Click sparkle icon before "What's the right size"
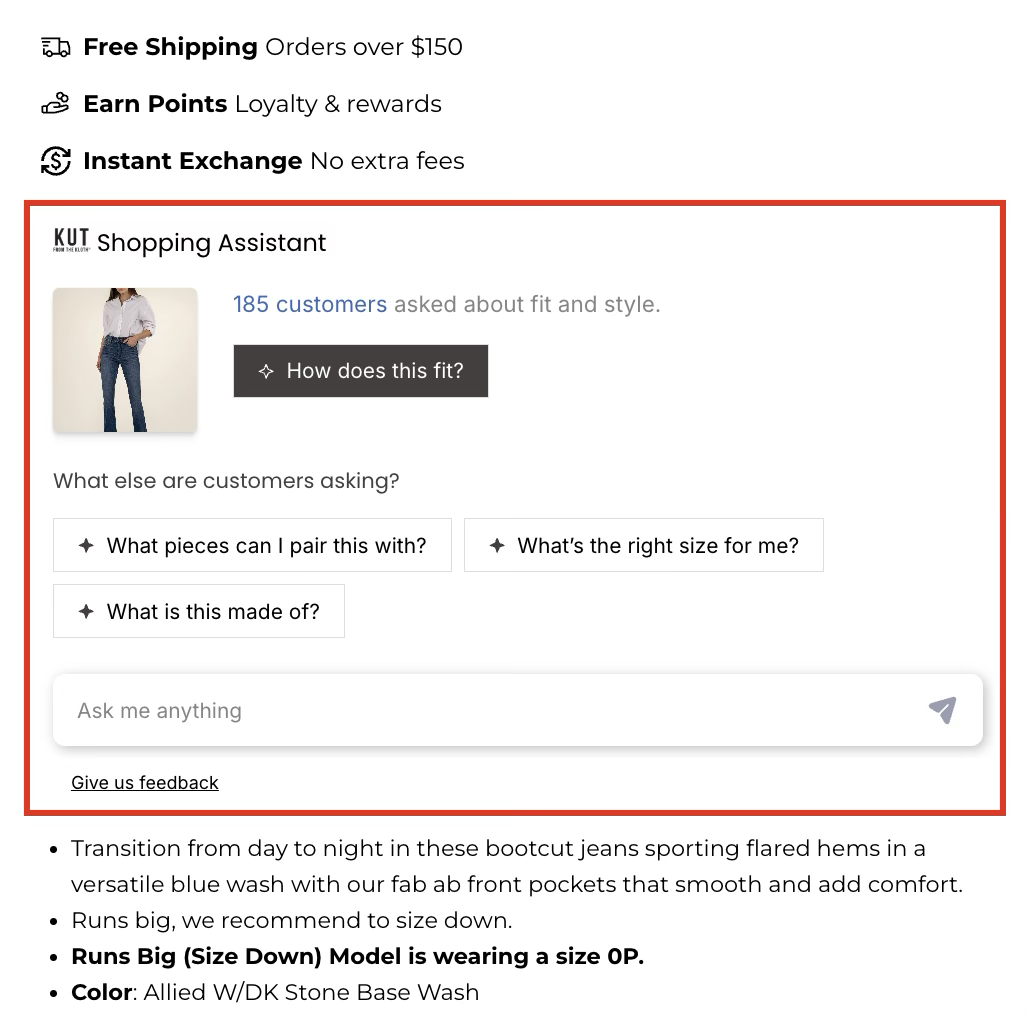The width and height of the screenshot is (1030, 1016). 497,545
